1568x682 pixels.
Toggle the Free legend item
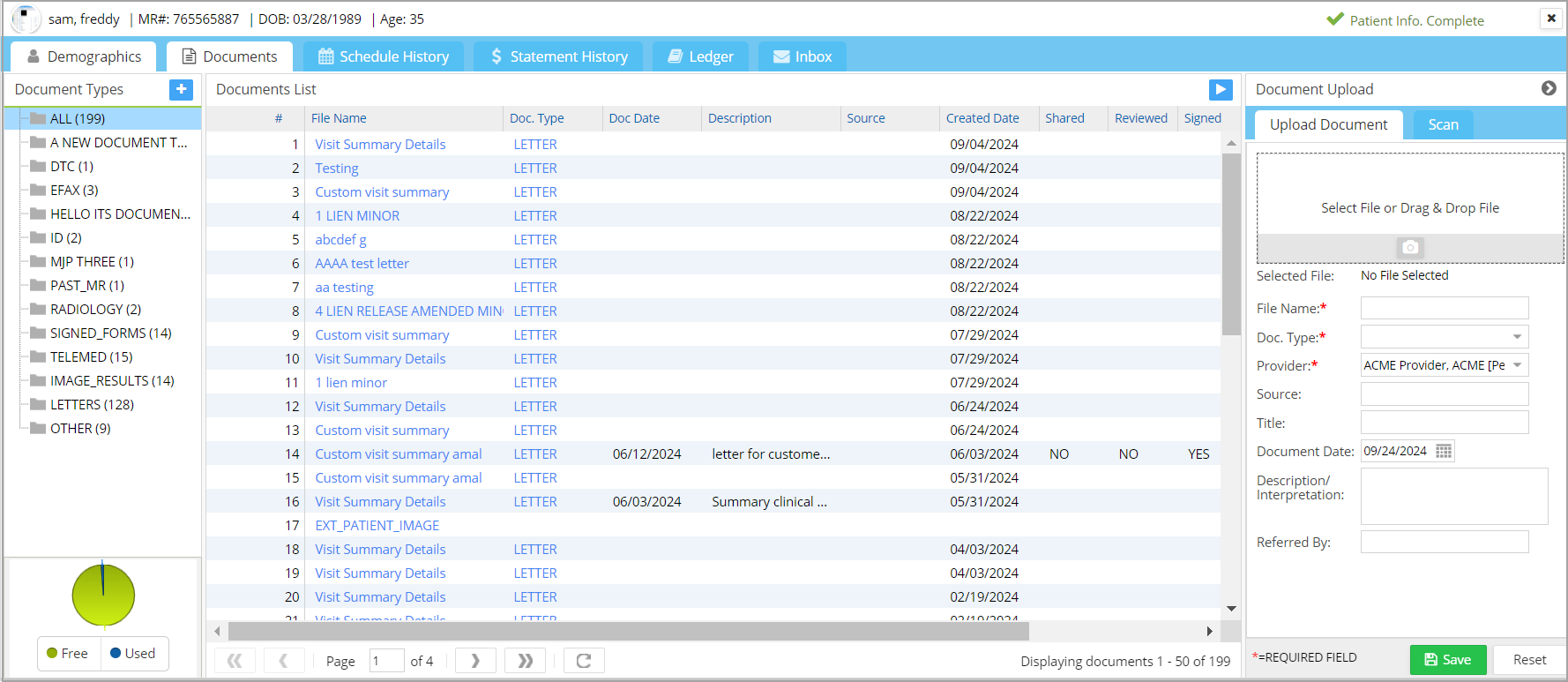pyautogui.click(x=68, y=654)
